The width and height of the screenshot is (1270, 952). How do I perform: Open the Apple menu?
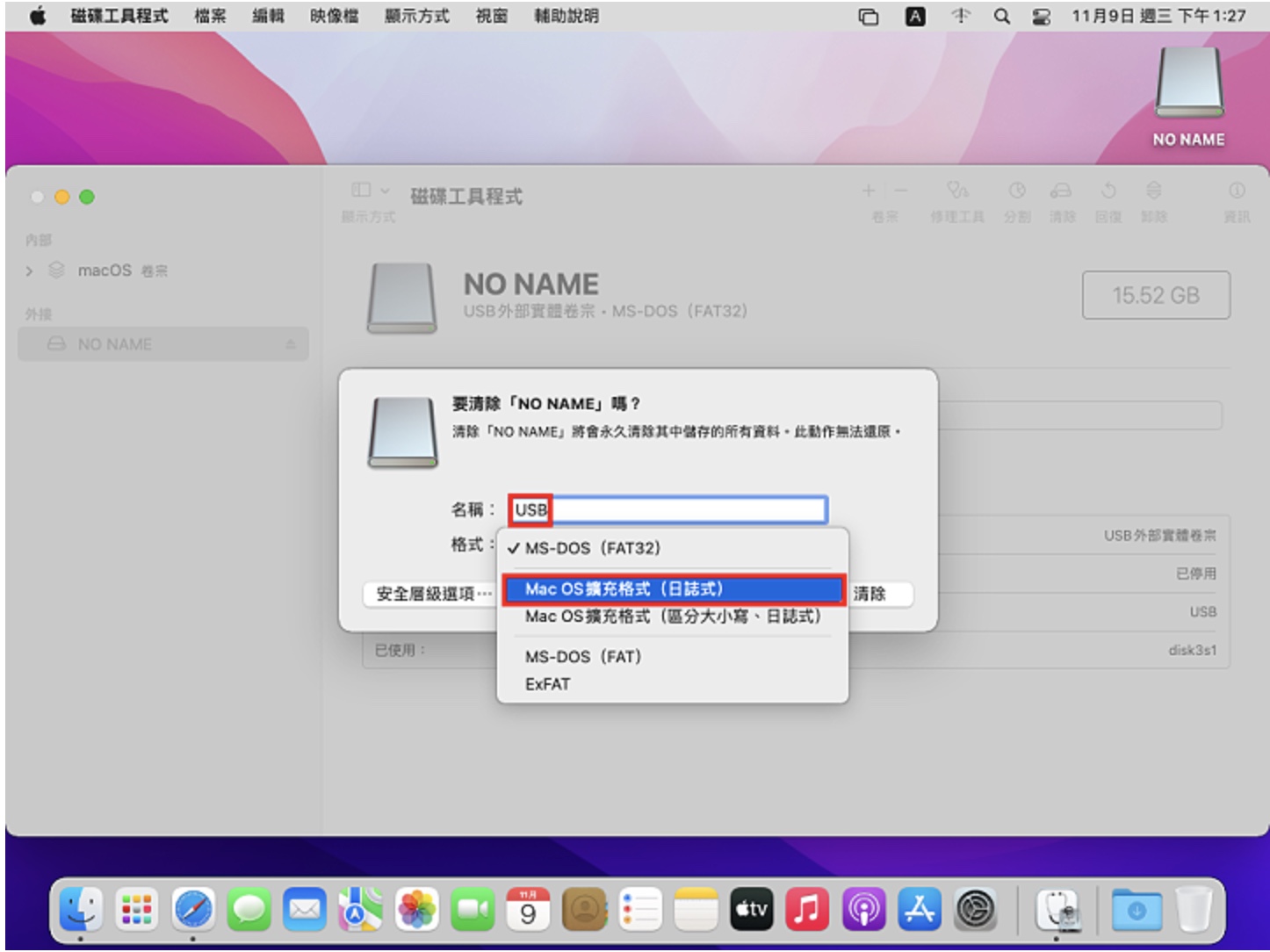coord(37,16)
